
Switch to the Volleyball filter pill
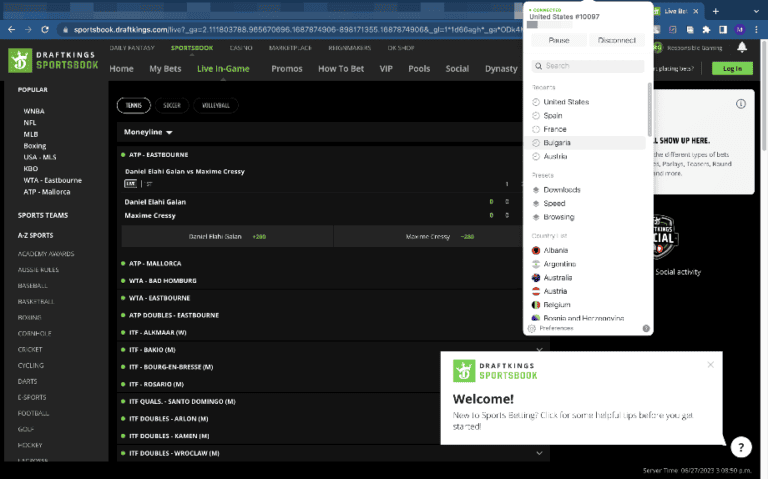217,104
